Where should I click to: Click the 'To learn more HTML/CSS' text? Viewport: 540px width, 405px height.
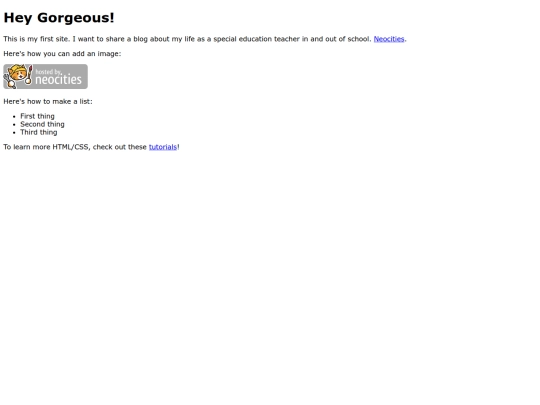pos(47,147)
